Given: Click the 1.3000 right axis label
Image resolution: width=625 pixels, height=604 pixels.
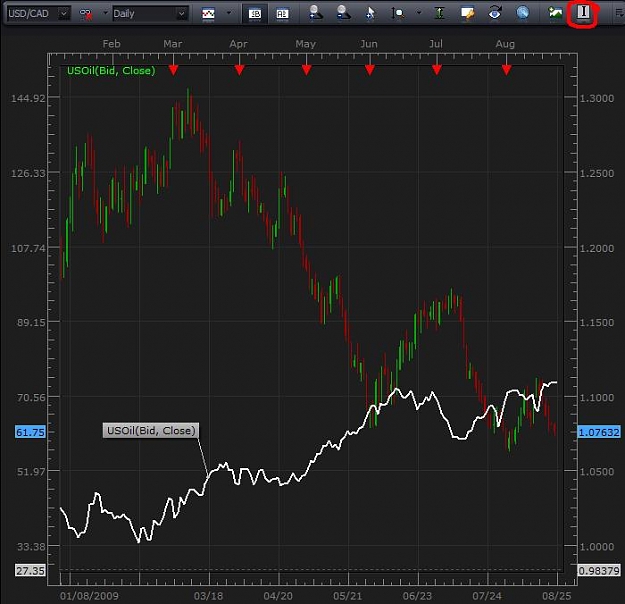Looking at the screenshot, I should (597, 98).
